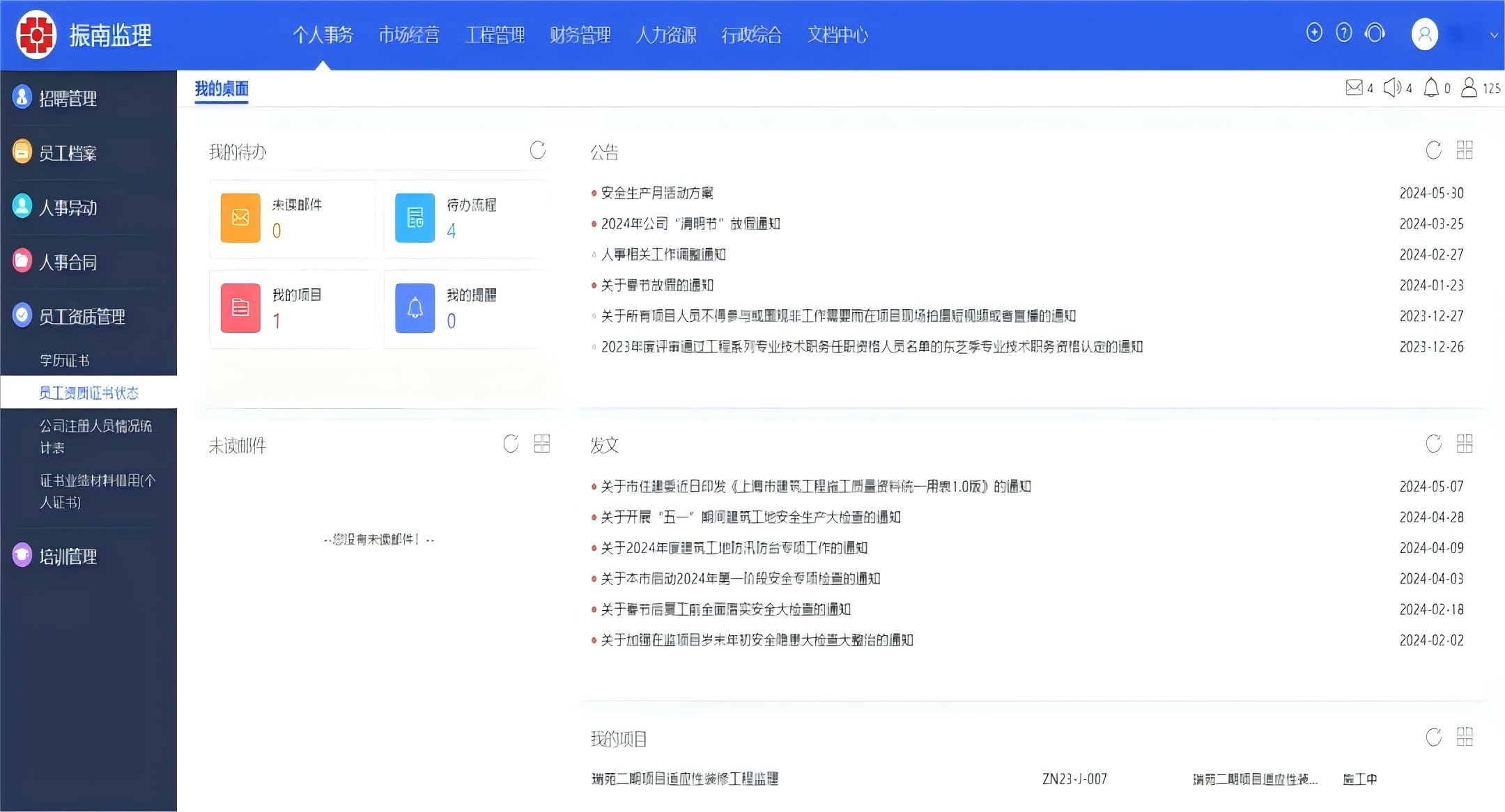Image resolution: width=1505 pixels, height=812 pixels.
Task: Click the speaker announcement icon
Action: click(x=1392, y=88)
